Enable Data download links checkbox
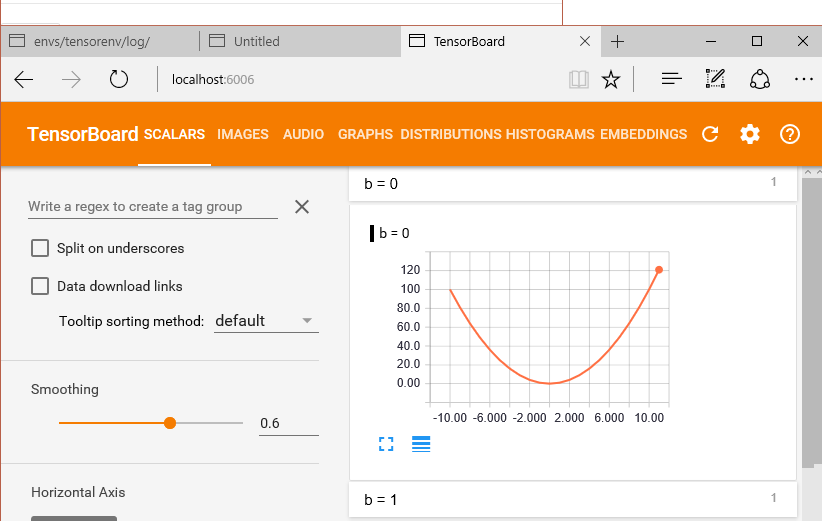 tap(40, 286)
